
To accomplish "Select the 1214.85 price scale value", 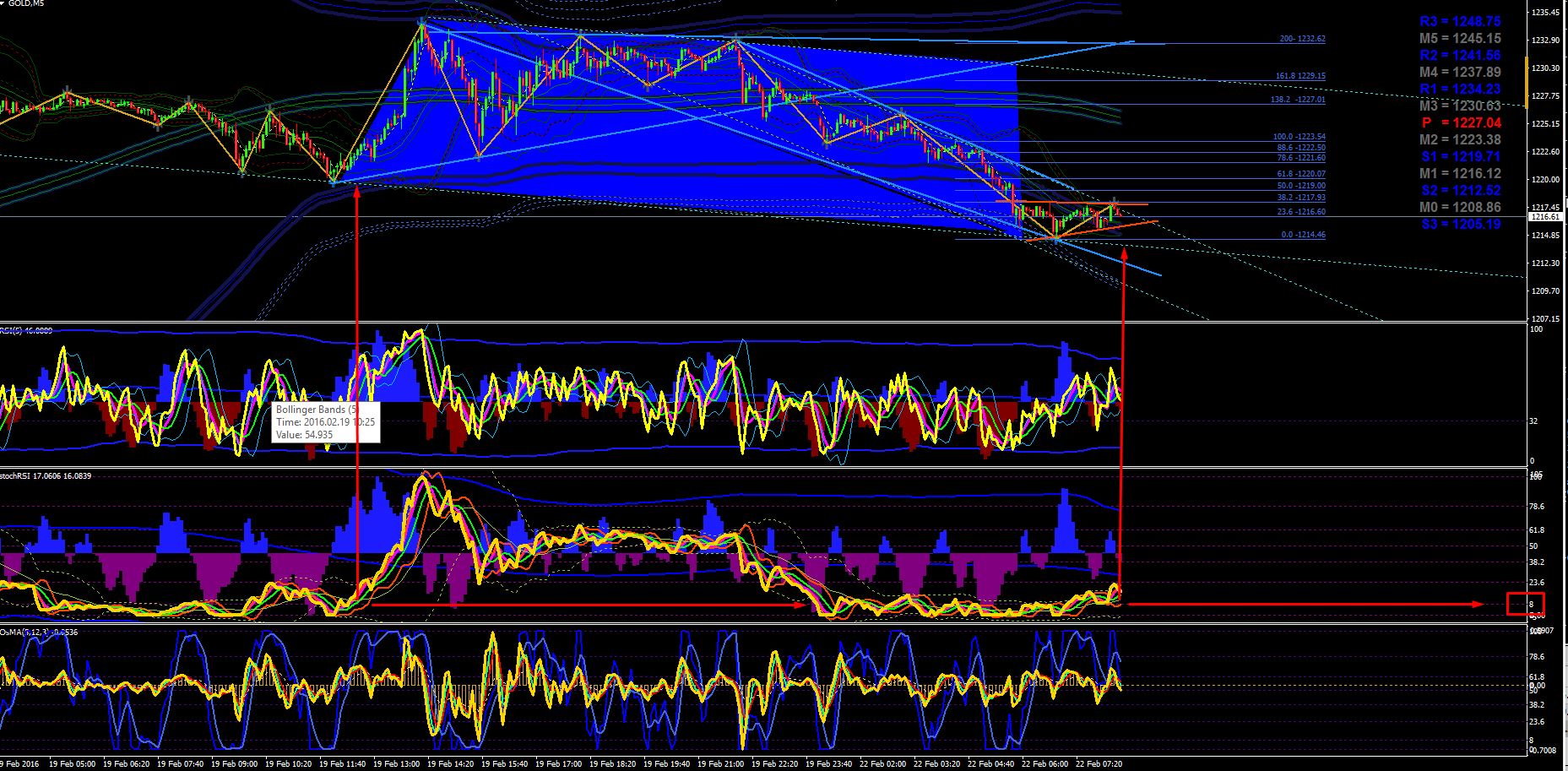I will [x=1545, y=236].
